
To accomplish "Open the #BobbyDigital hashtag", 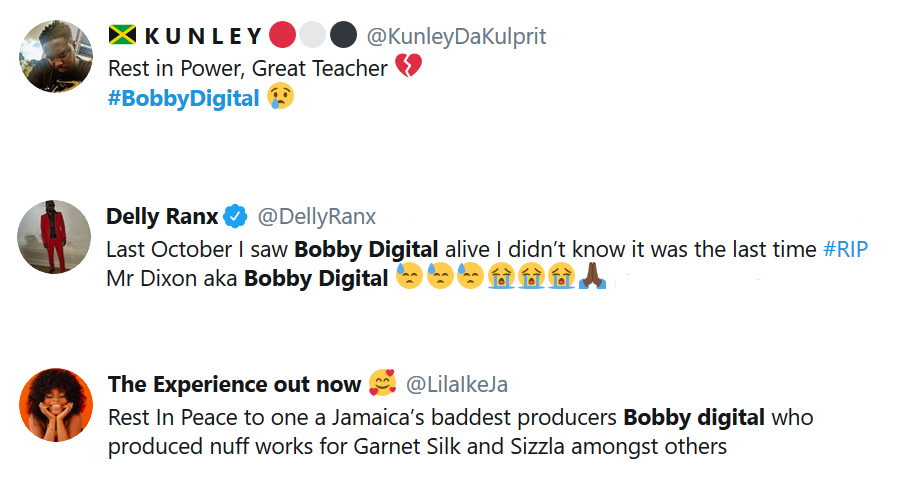I will click(183, 99).
